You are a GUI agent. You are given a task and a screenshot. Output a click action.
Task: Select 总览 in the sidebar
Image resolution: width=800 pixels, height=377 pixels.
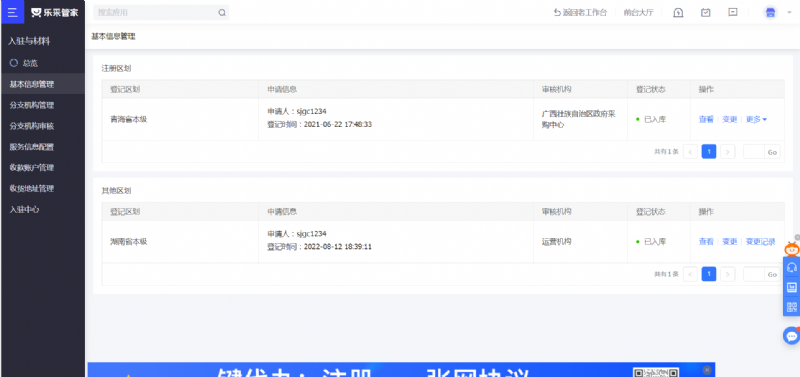(43, 63)
